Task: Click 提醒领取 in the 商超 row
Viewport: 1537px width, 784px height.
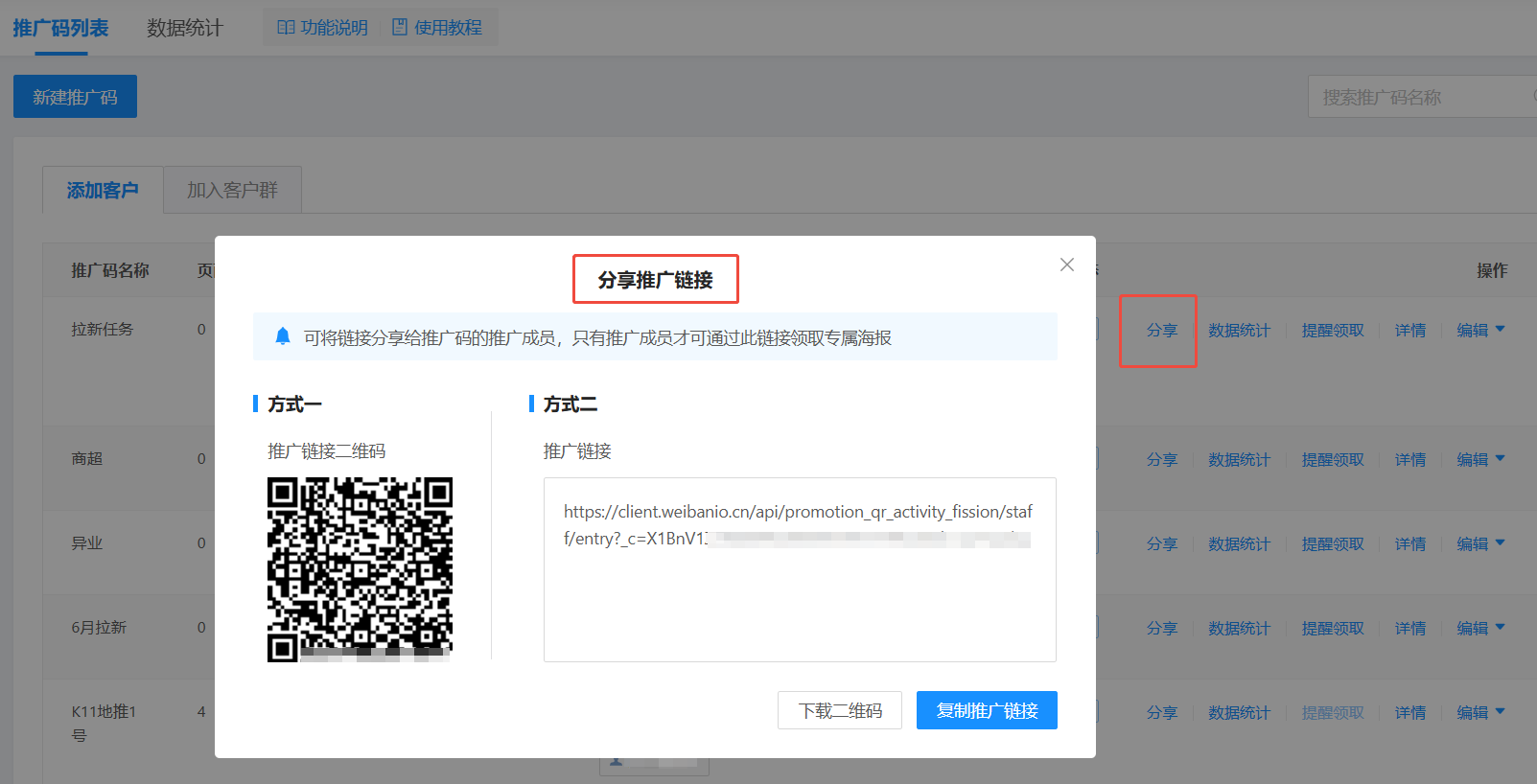Action: (x=1333, y=459)
